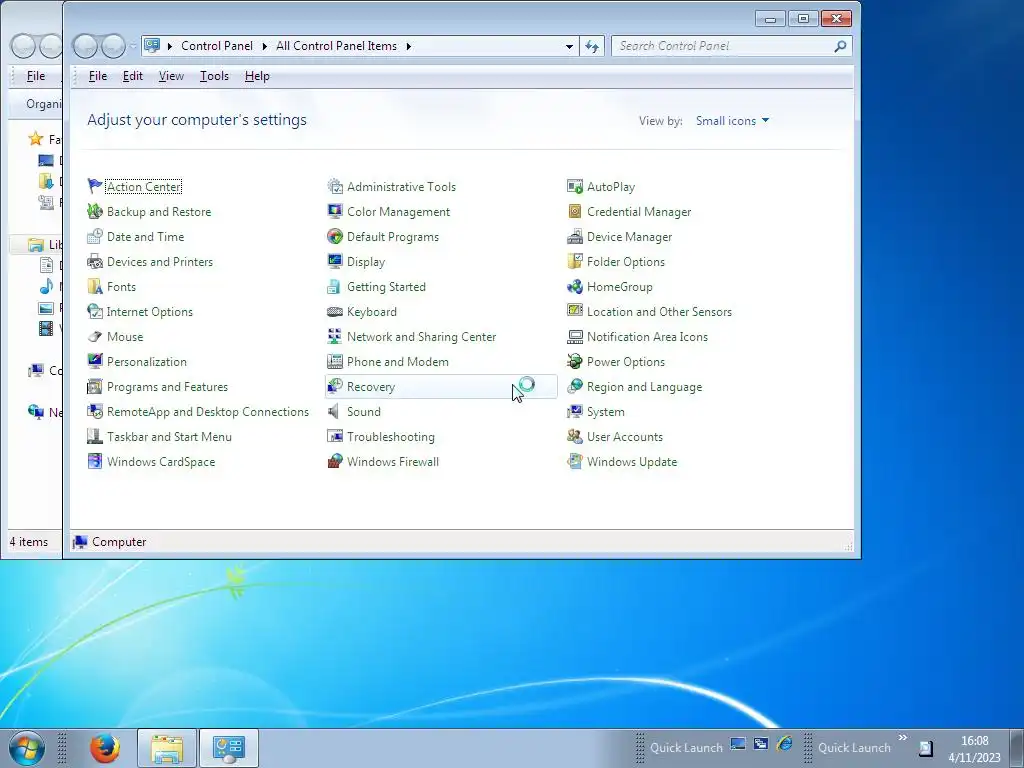
Task: Launch Firefox from the taskbar
Action: pyautogui.click(x=104, y=748)
